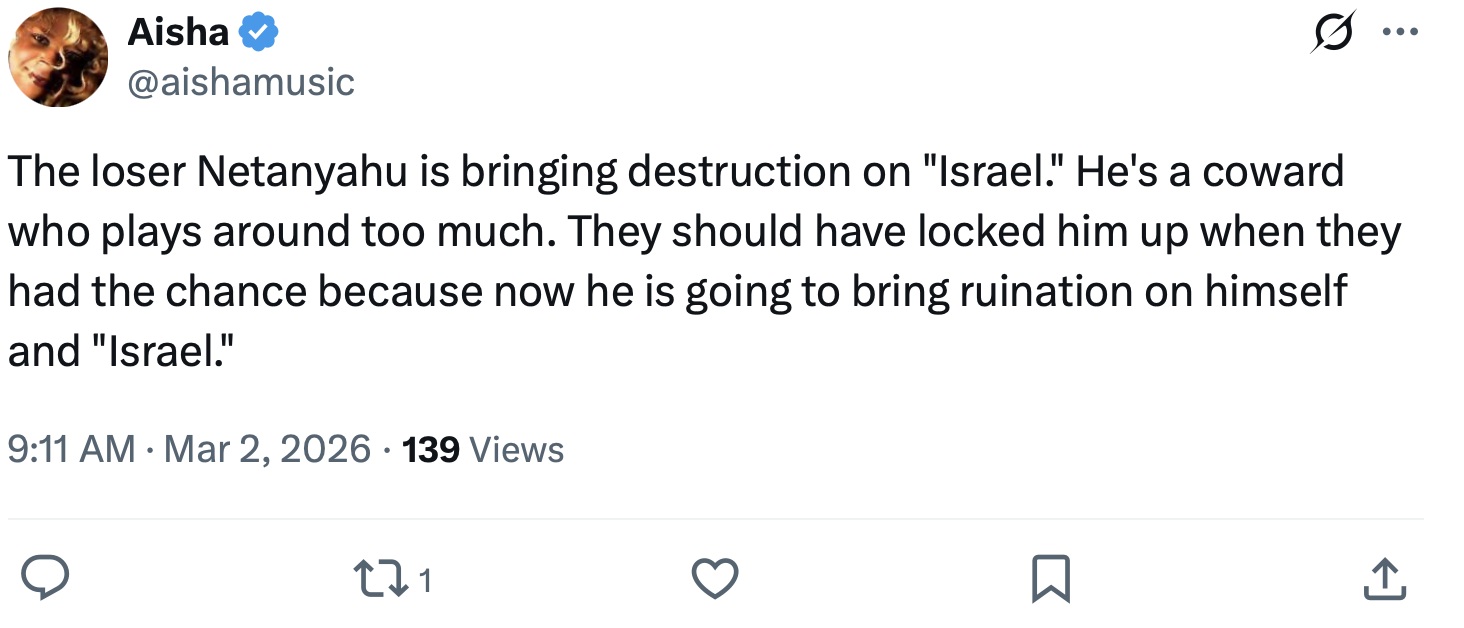
Task: Open the share post icon
Action: pos(1385,578)
